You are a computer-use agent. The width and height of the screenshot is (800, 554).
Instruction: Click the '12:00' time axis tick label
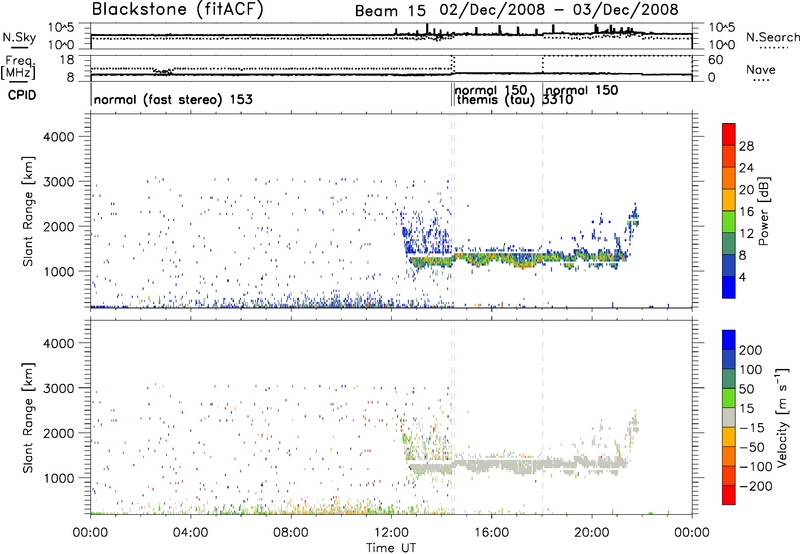[391, 533]
